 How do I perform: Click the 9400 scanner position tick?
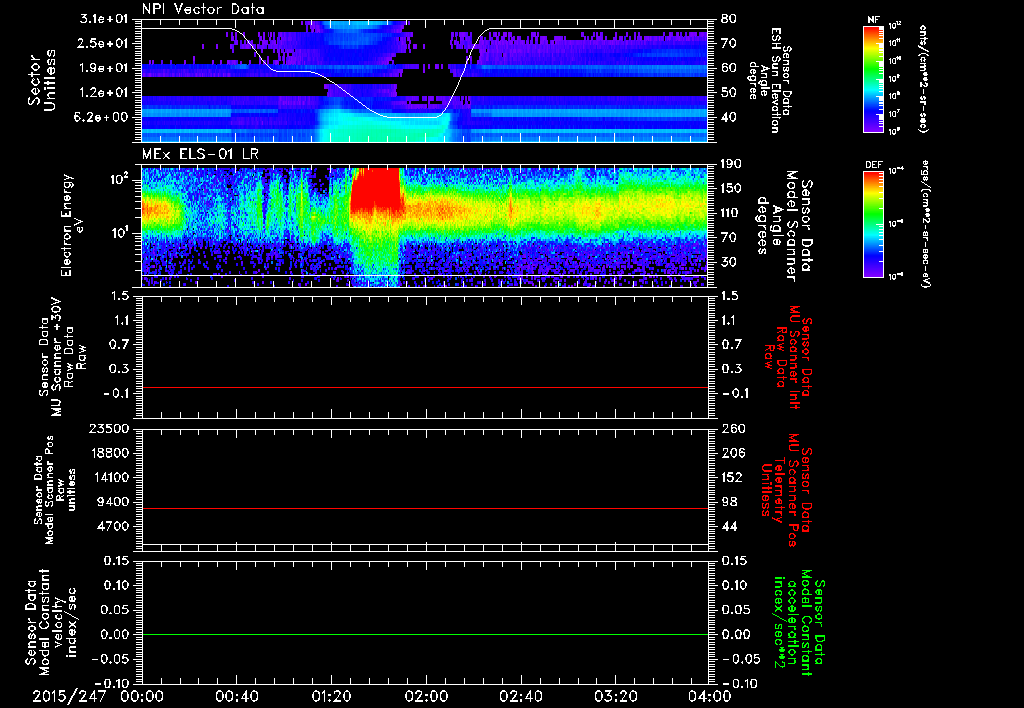click(113, 502)
